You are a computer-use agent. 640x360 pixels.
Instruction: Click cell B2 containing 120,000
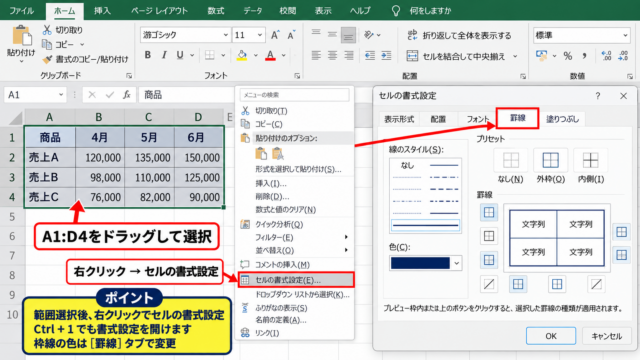point(100,158)
